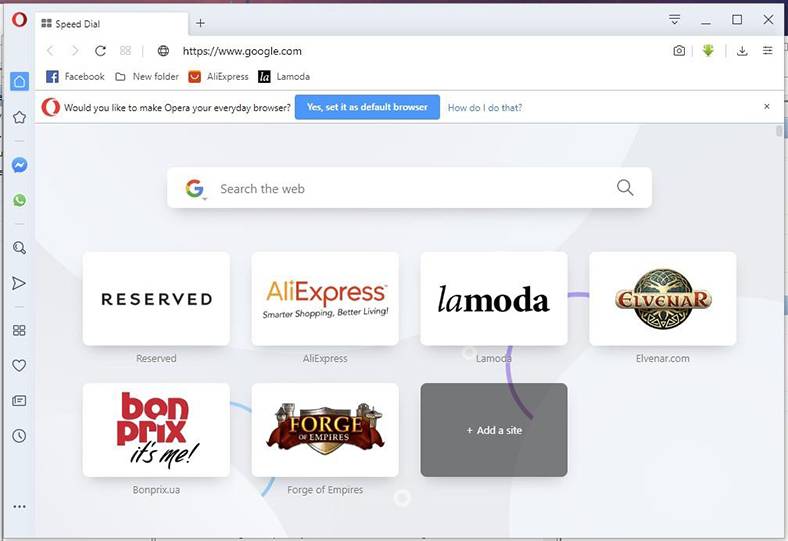Show downloads panel icon
The width and height of the screenshot is (788, 541).
(742, 51)
